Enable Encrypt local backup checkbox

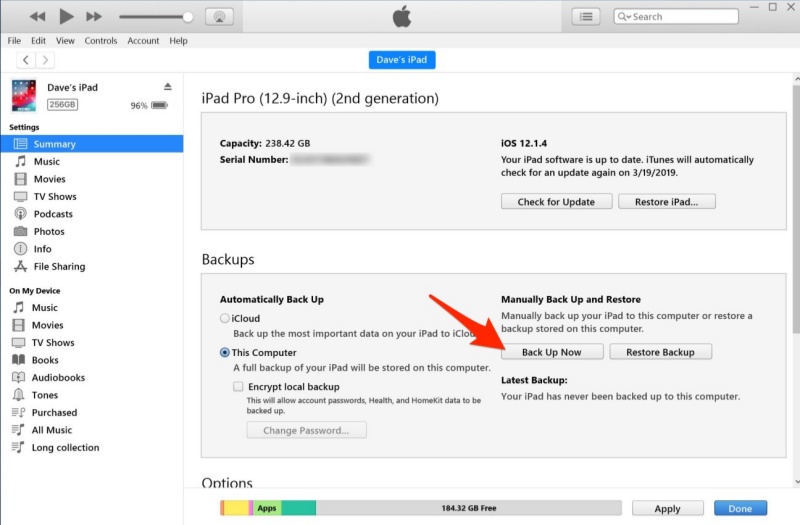(238, 386)
